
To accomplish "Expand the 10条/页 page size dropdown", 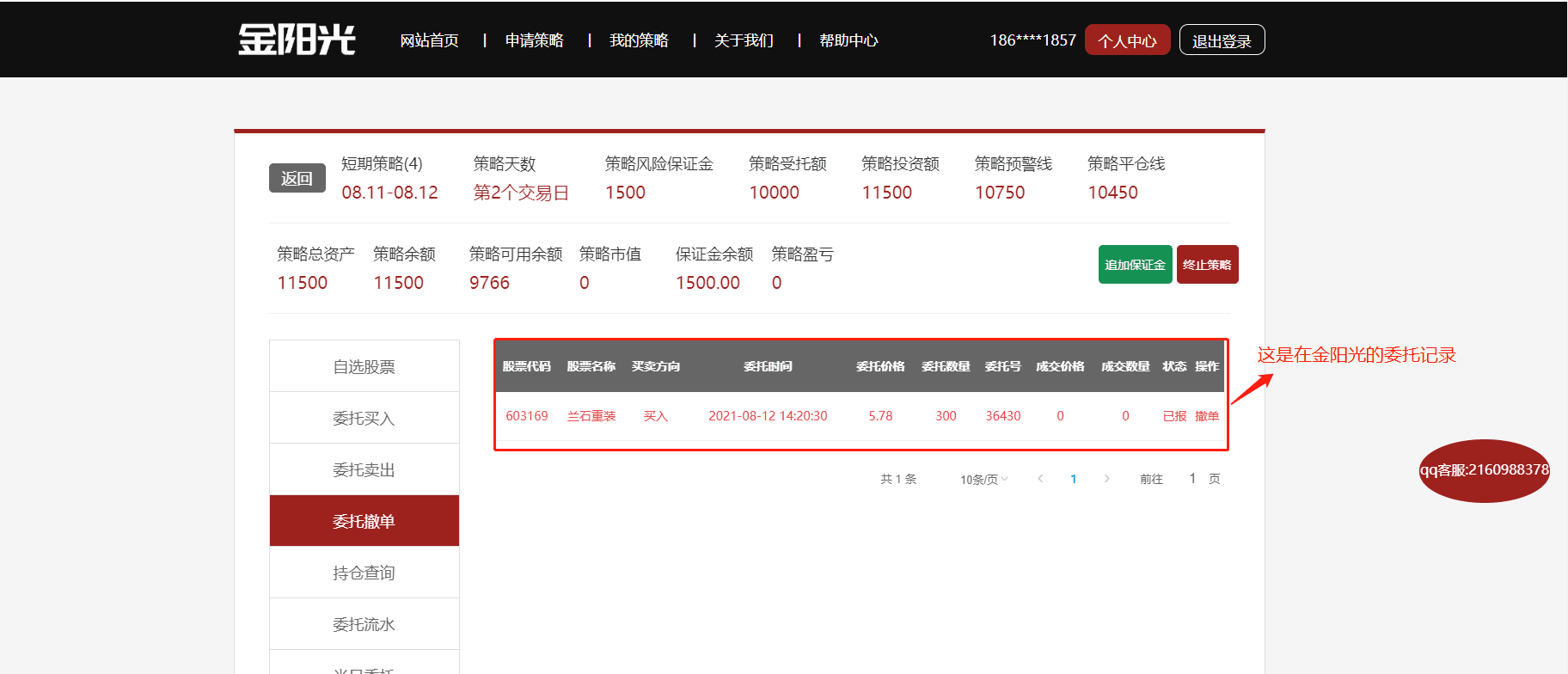I will 983,480.
